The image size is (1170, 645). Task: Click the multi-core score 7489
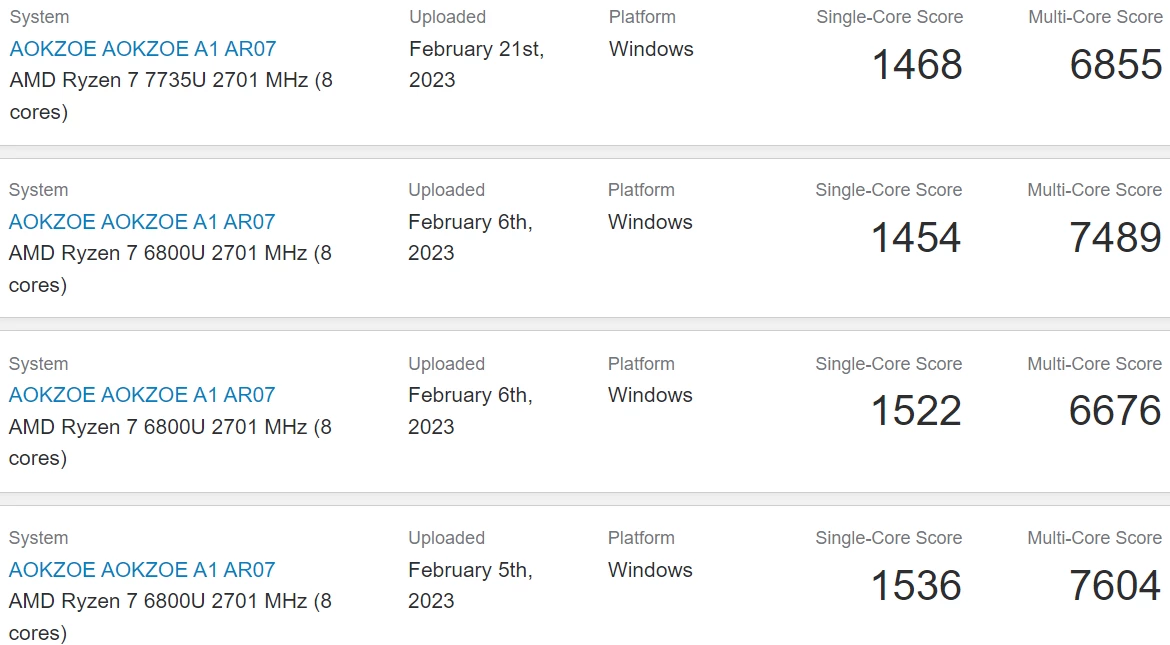(x=1115, y=238)
